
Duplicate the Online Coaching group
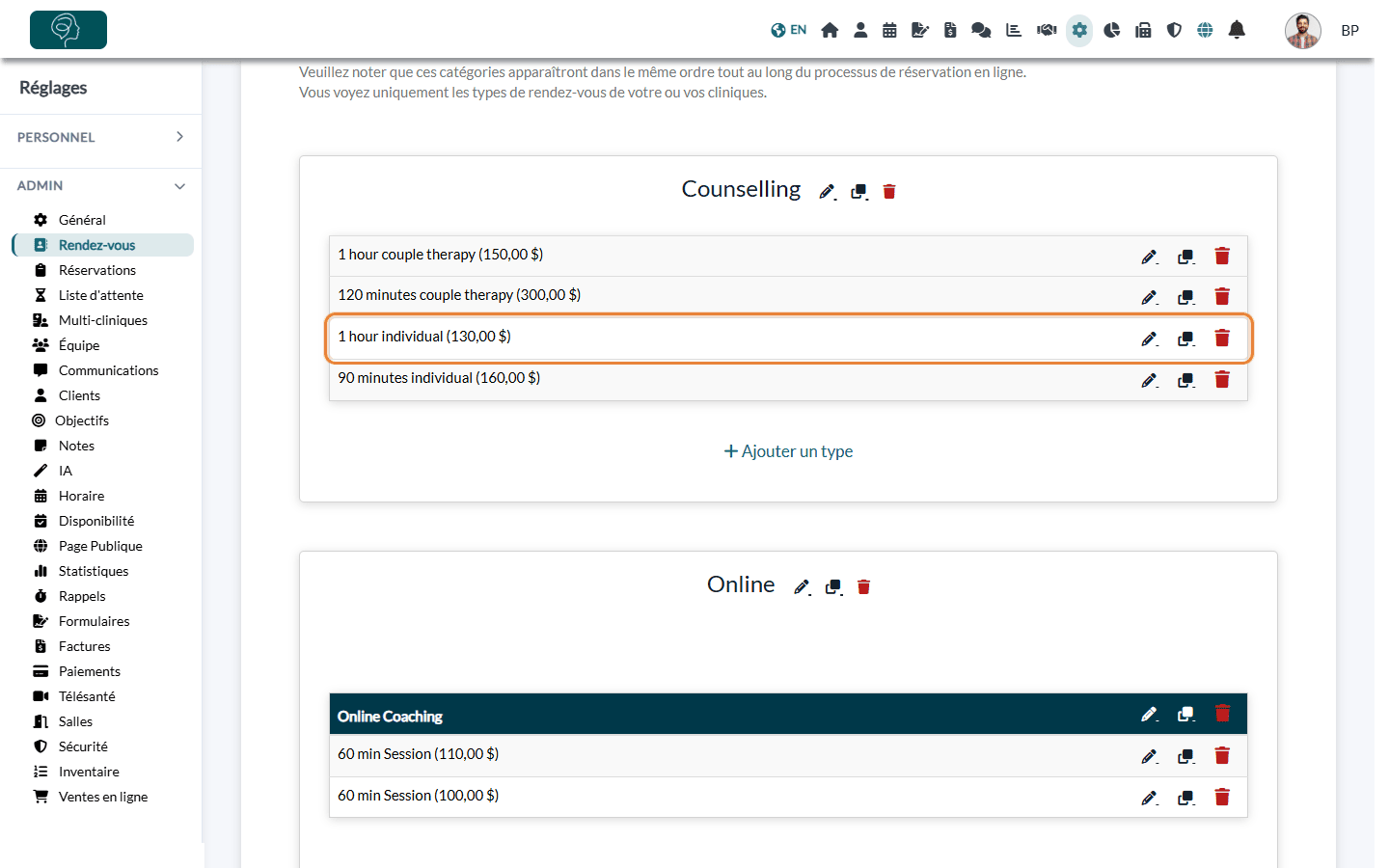(1186, 714)
